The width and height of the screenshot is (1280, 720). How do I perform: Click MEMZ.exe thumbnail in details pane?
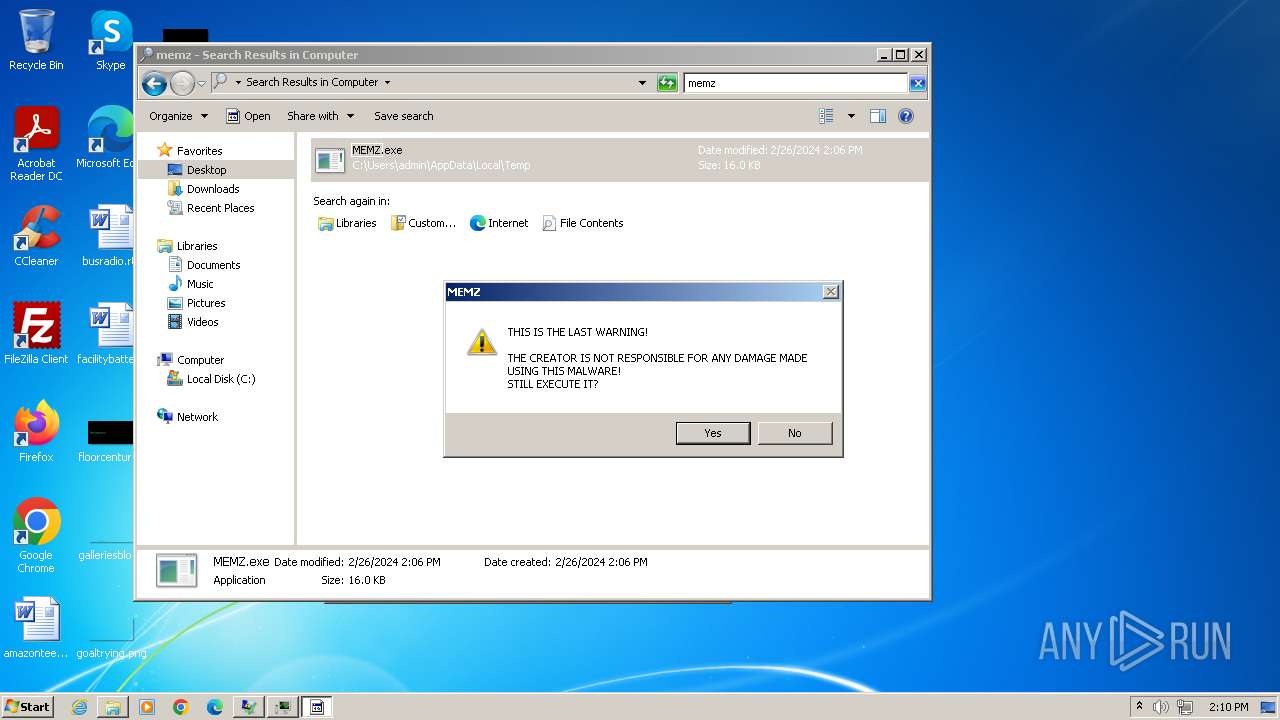pyautogui.click(x=177, y=570)
